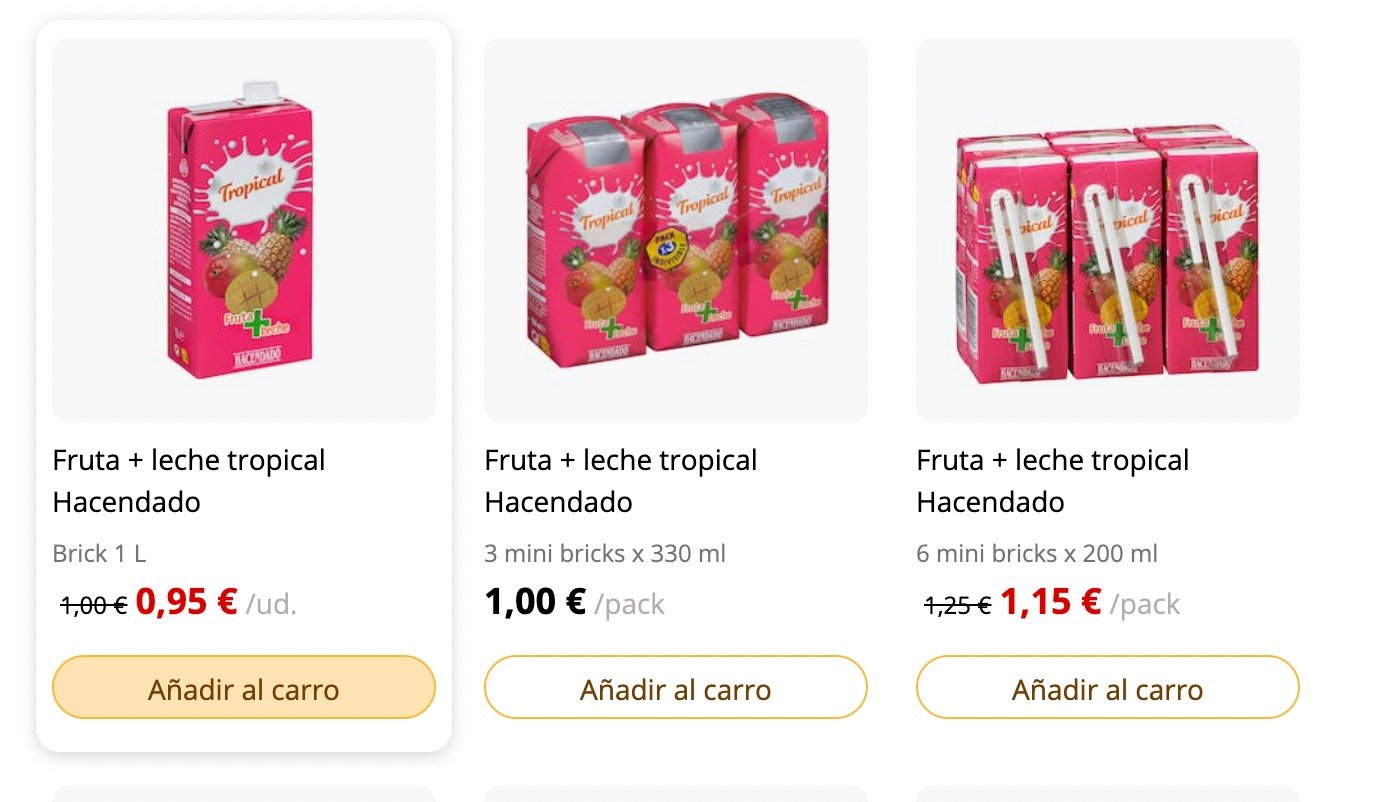Click the crossed-out 1,25 € old price

click(x=958, y=605)
